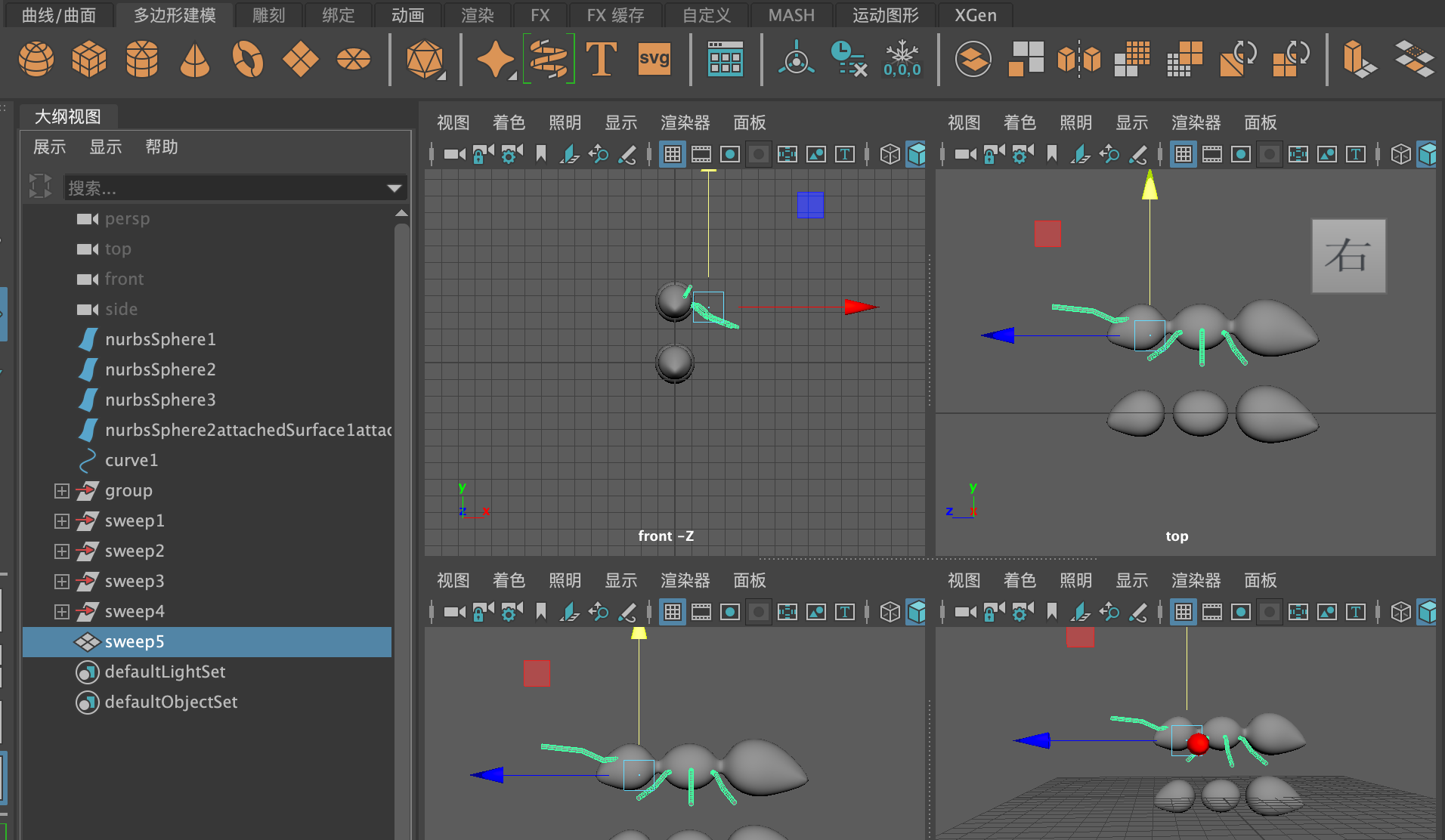Image resolution: width=1445 pixels, height=840 pixels.
Task: Open 着色 menu in top viewport
Action: (1020, 122)
